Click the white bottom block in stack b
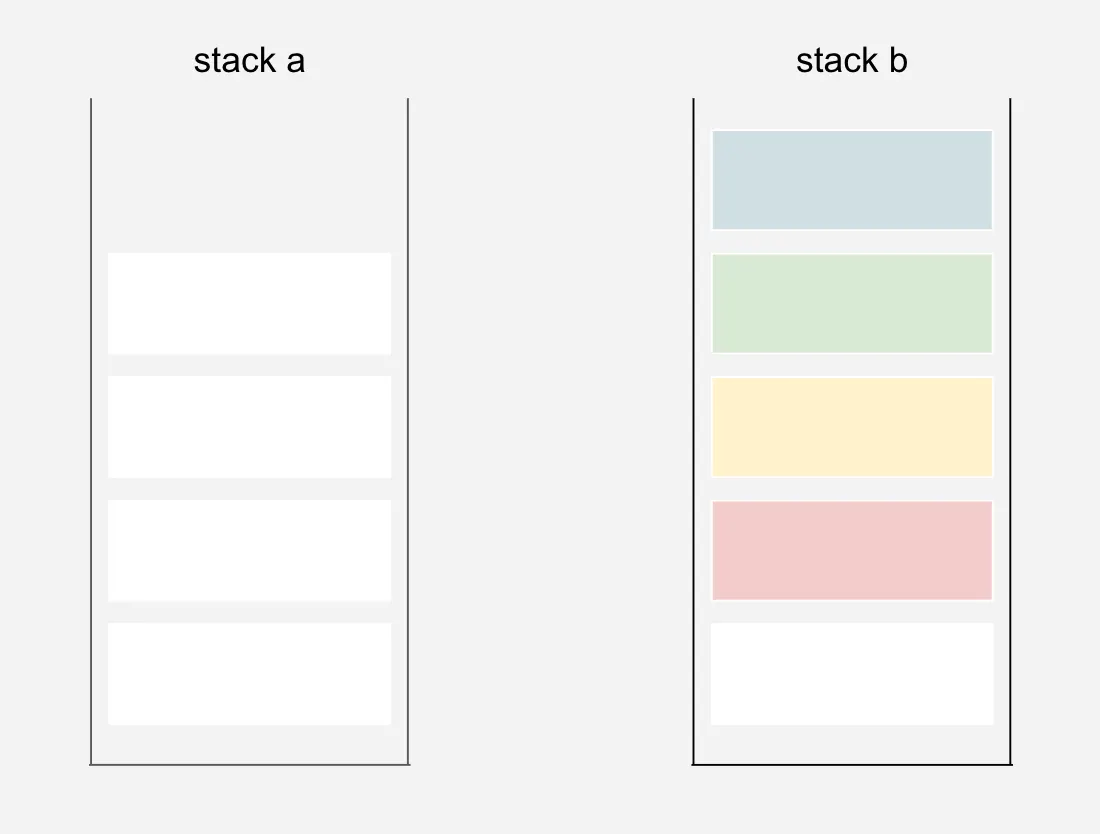This screenshot has height=834, width=1100. pyautogui.click(x=852, y=674)
